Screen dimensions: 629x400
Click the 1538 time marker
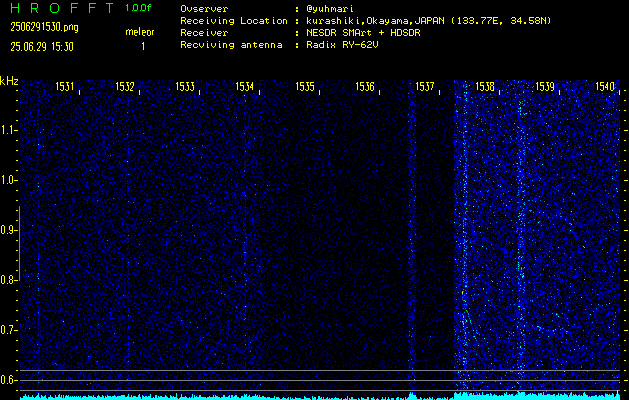(x=485, y=86)
